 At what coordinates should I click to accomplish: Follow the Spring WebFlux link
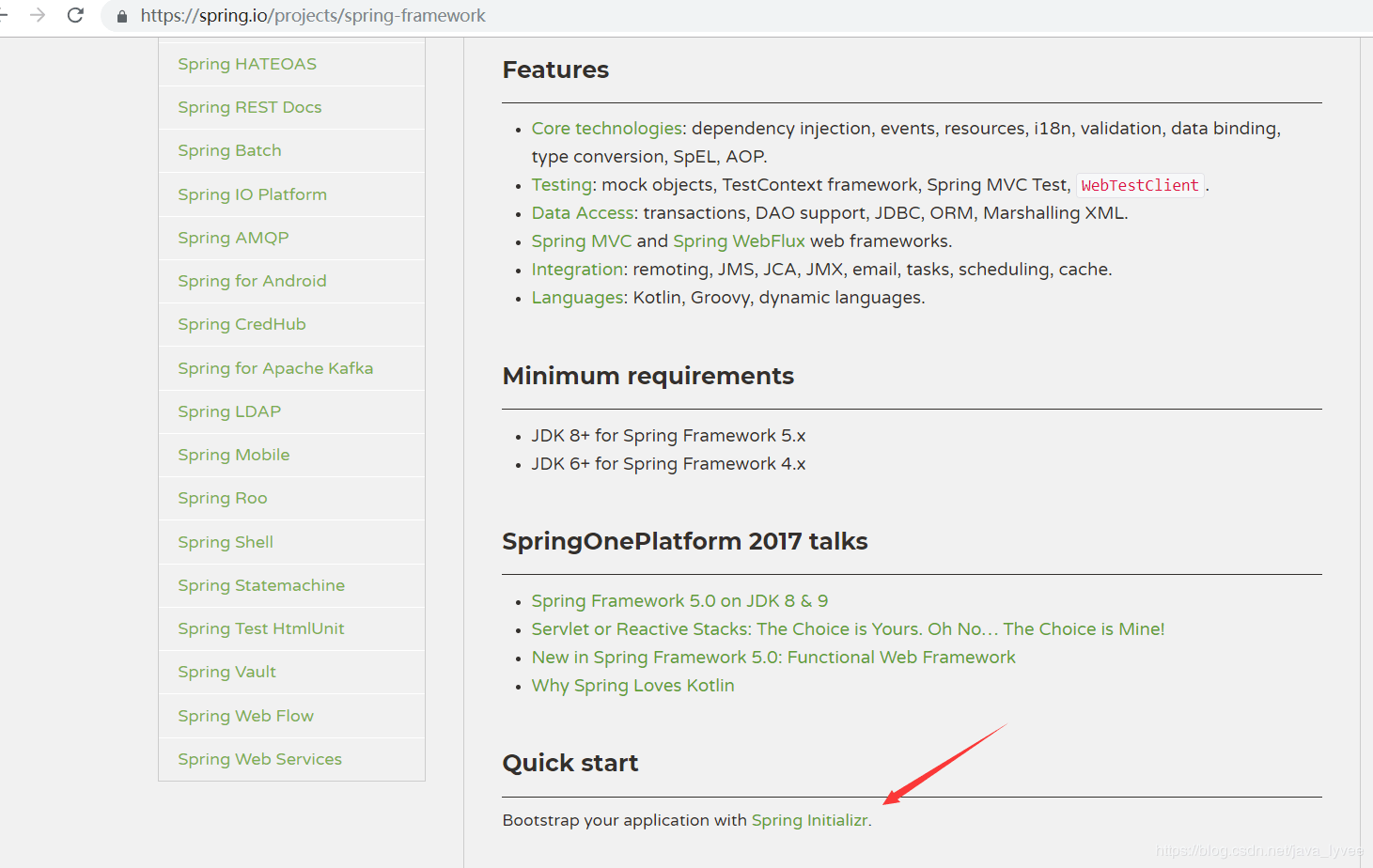click(x=739, y=241)
